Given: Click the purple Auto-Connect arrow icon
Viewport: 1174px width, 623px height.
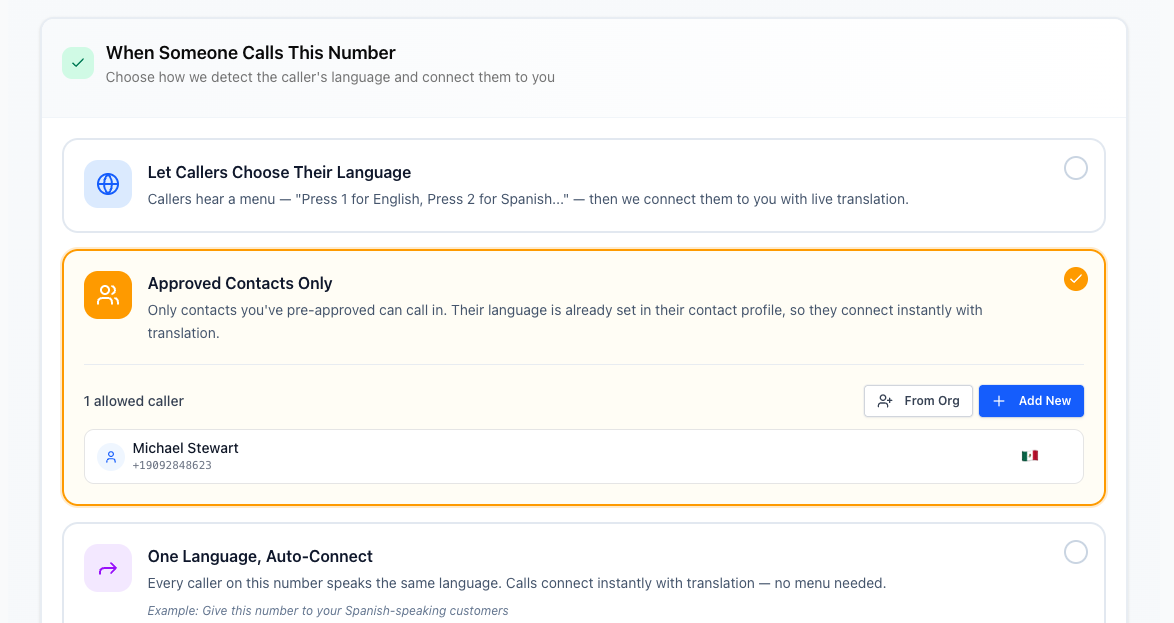Looking at the screenshot, I should point(108,568).
